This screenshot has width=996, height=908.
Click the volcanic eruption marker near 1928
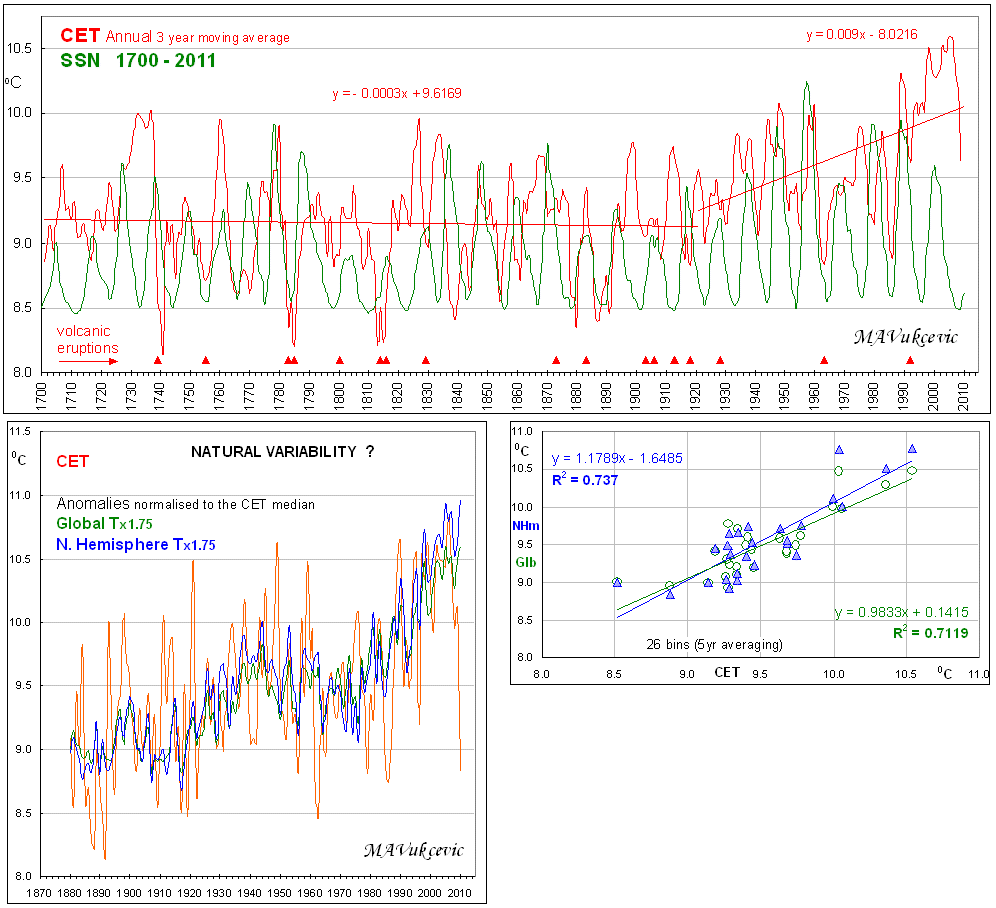point(720,360)
